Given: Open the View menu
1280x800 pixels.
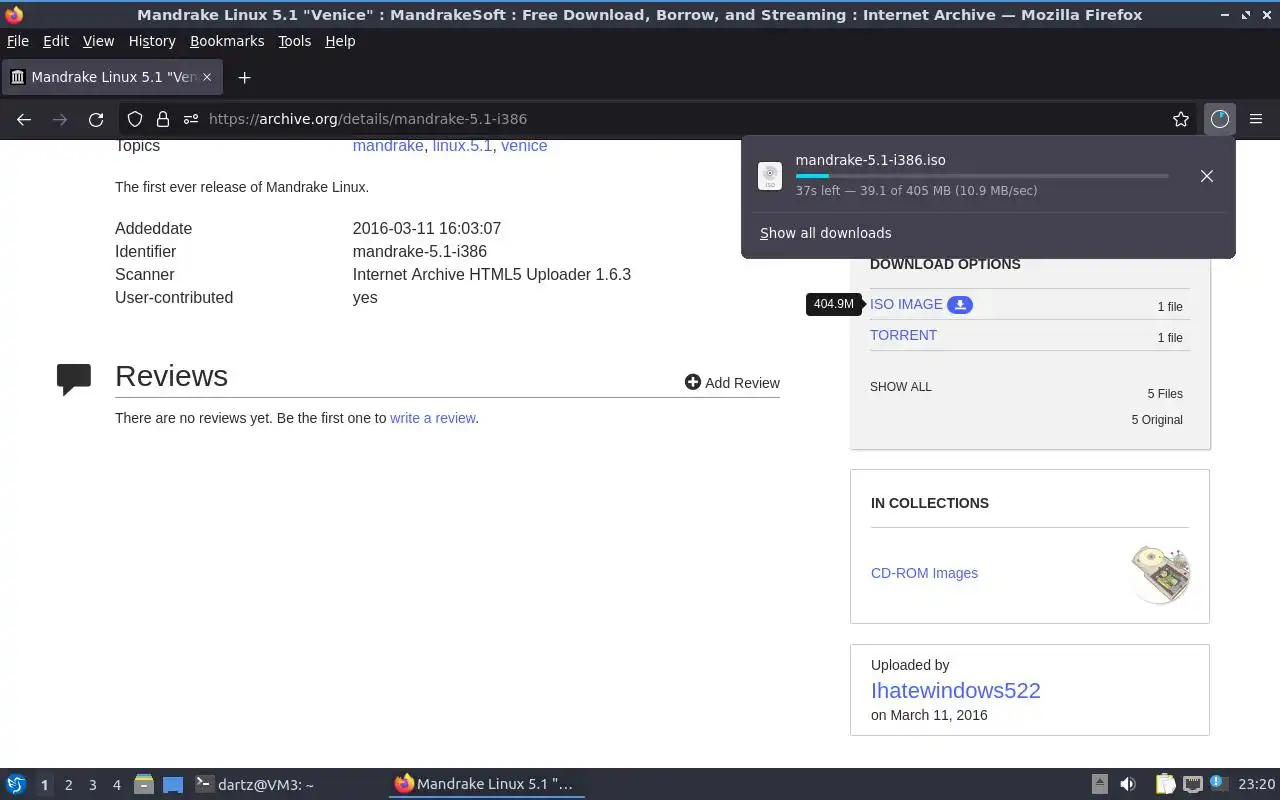Looking at the screenshot, I should [98, 41].
